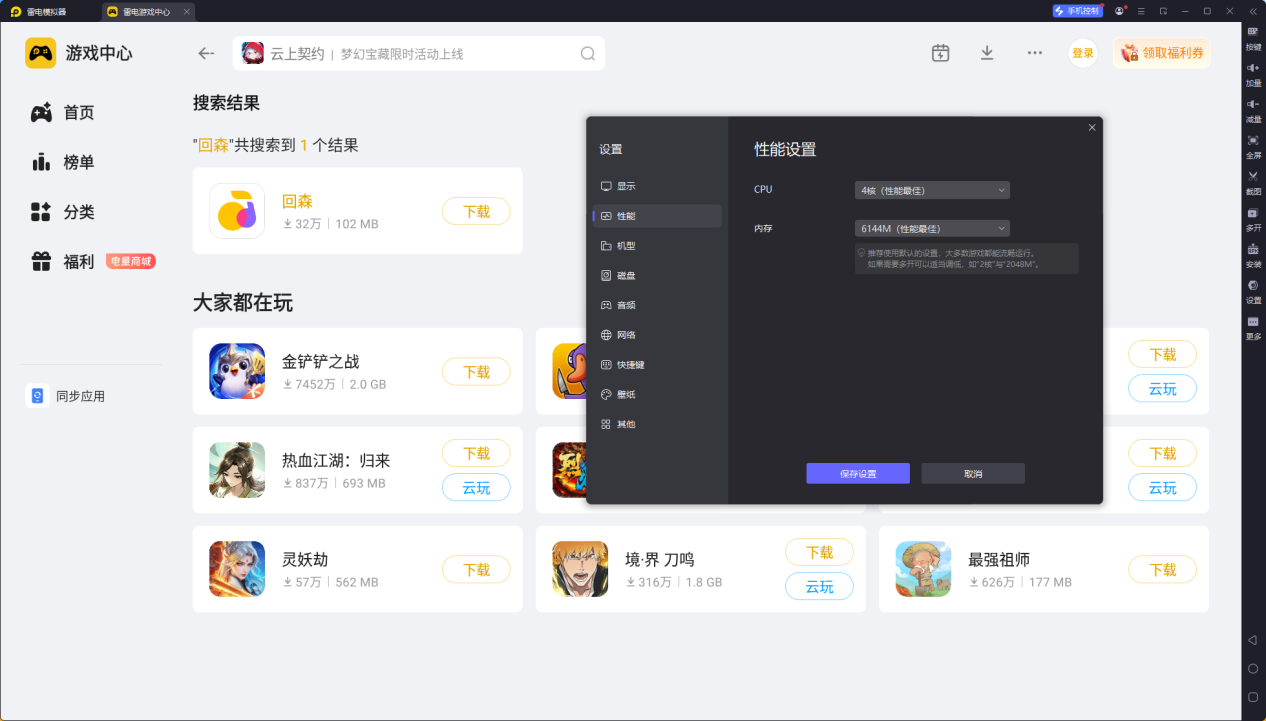Viewport: 1266px width, 721px height.
Task: Click the 游戏中心 gamepad logo
Action: pyautogui.click(x=40, y=53)
